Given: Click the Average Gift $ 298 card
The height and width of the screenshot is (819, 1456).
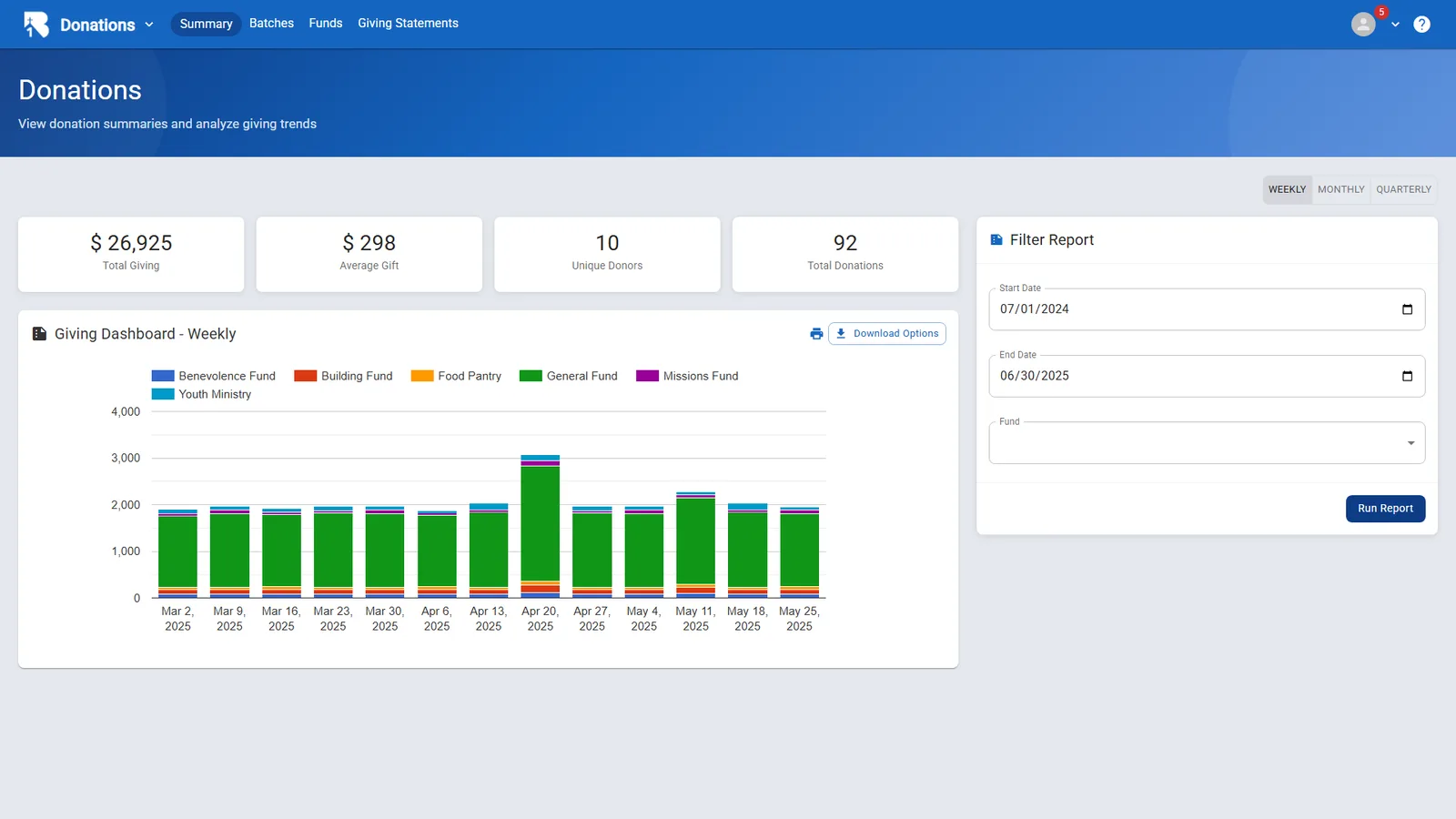Looking at the screenshot, I should 369,254.
